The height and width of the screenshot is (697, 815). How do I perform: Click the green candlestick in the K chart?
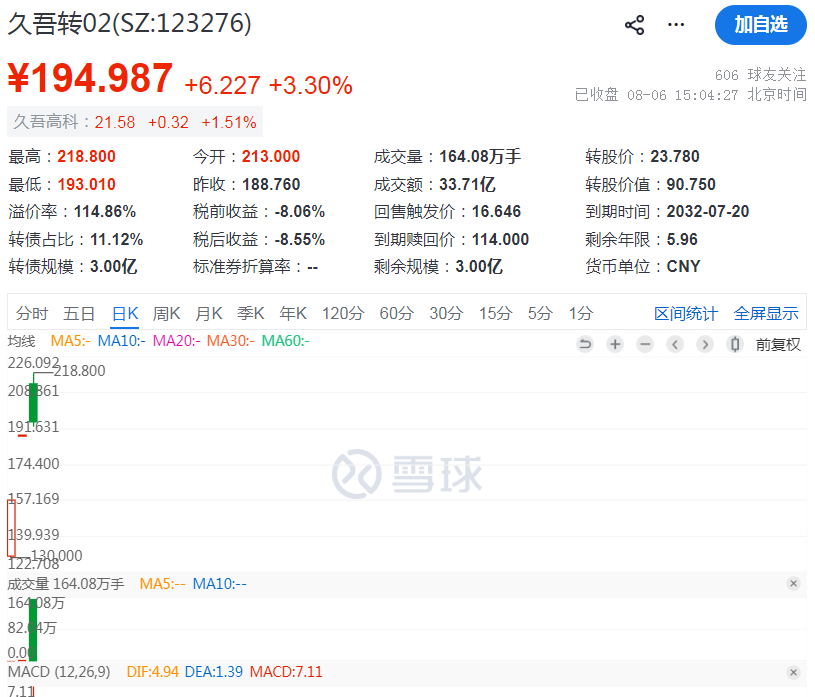[33, 402]
